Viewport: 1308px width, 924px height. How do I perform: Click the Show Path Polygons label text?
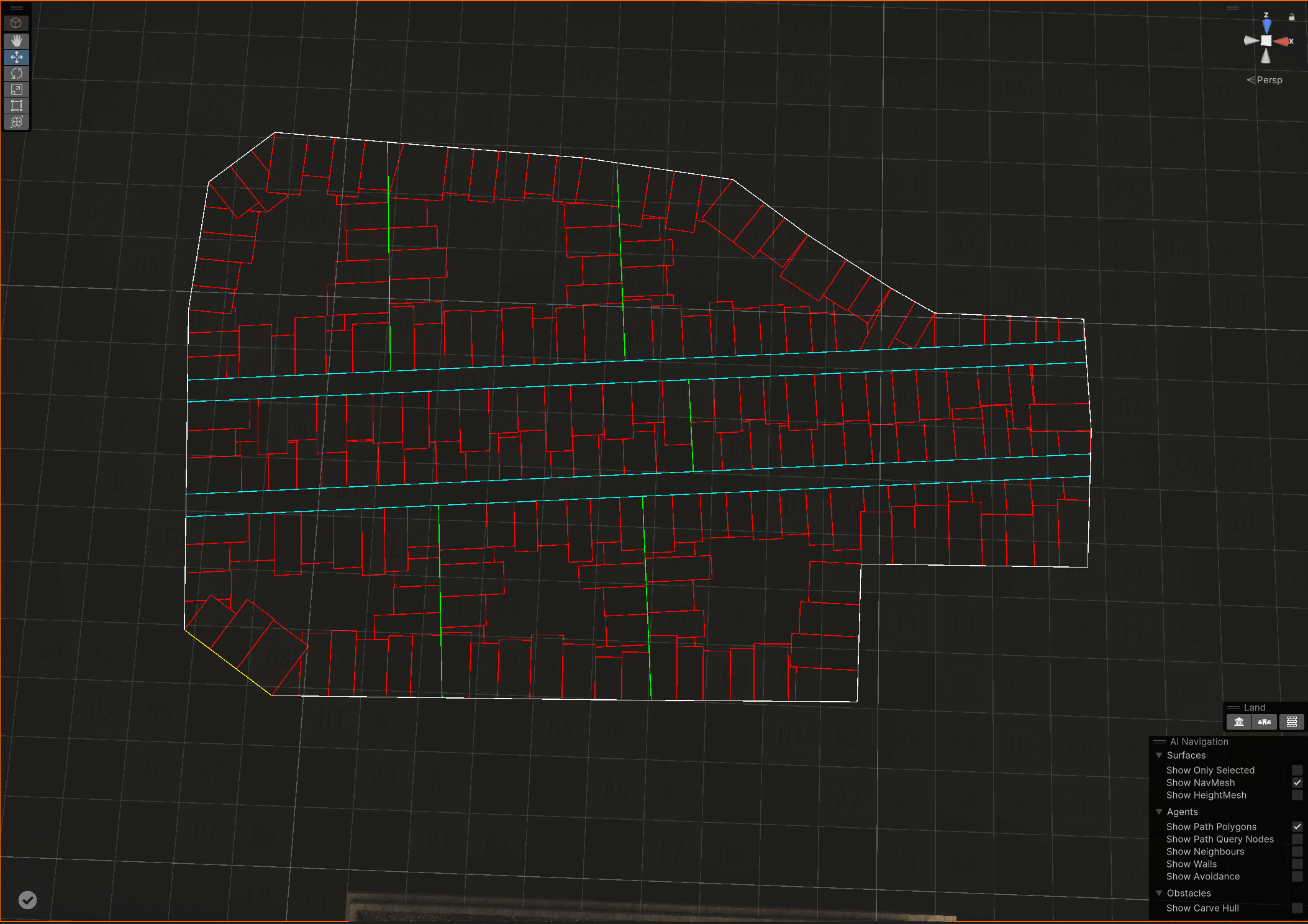click(x=1211, y=827)
